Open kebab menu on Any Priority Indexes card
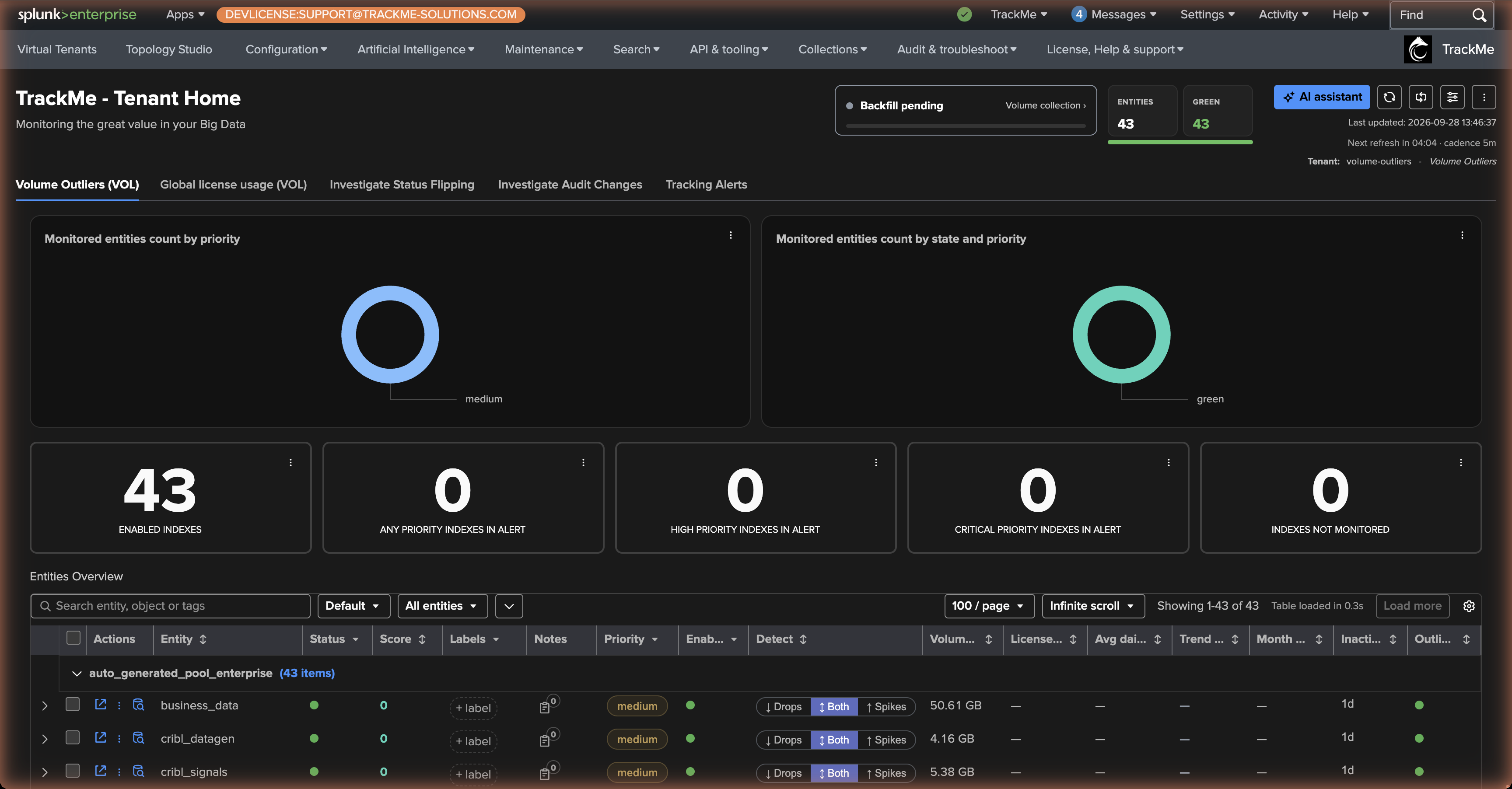Image resolution: width=1512 pixels, height=789 pixels. 584,463
